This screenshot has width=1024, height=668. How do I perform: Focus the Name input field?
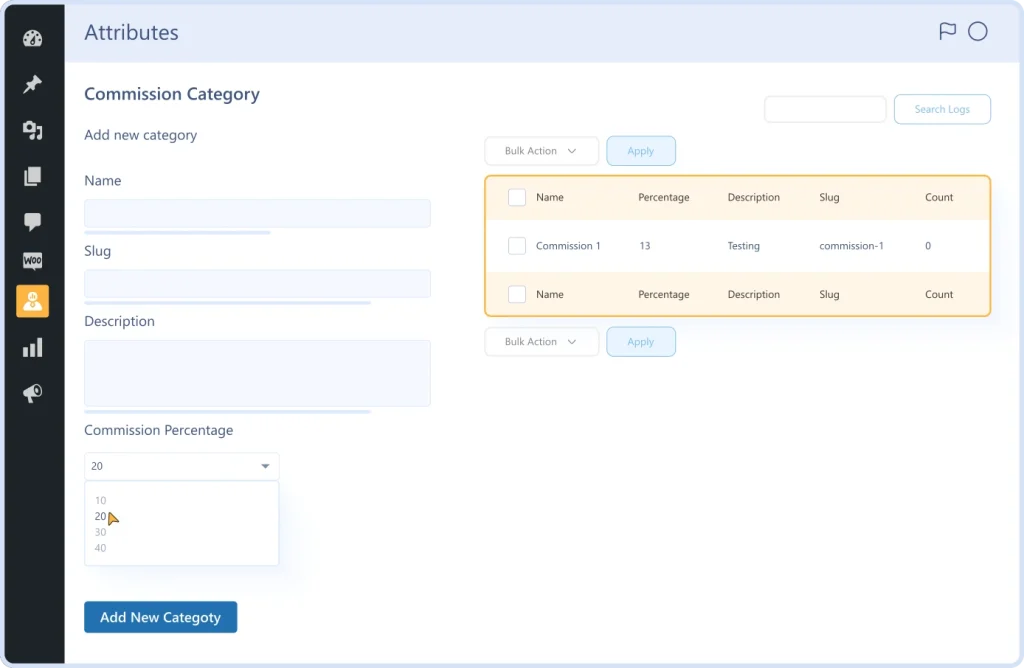pos(257,213)
